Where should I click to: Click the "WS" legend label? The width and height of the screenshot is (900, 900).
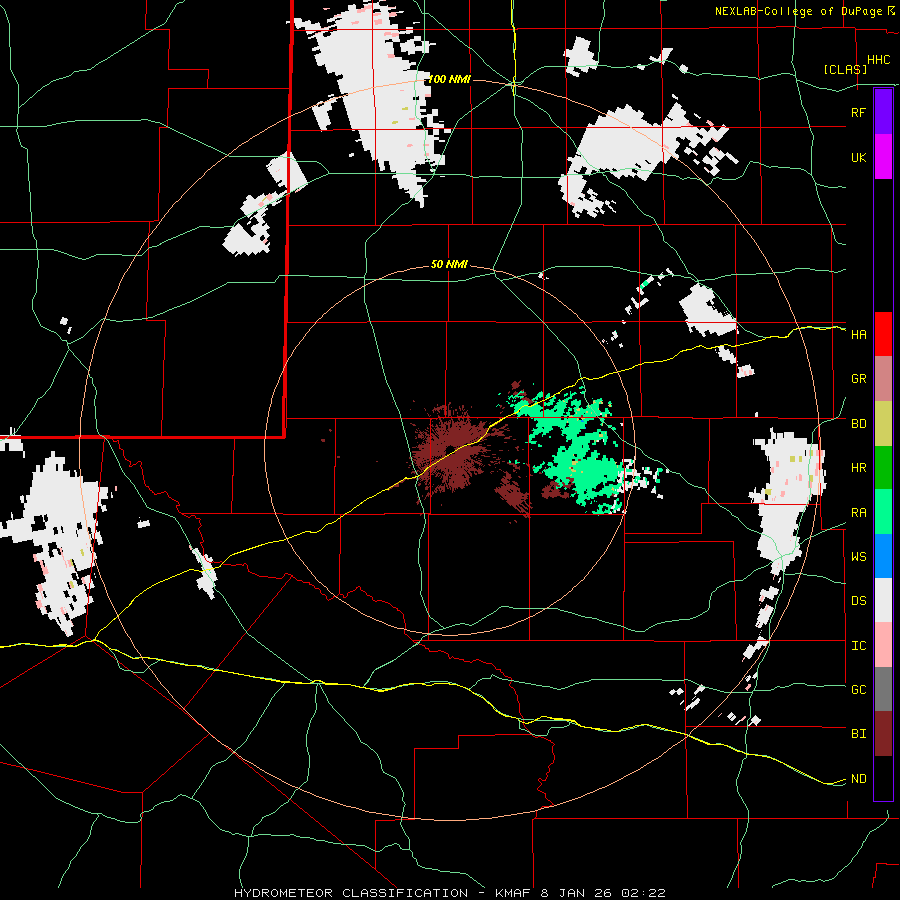pyautogui.click(x=858, y=557)
